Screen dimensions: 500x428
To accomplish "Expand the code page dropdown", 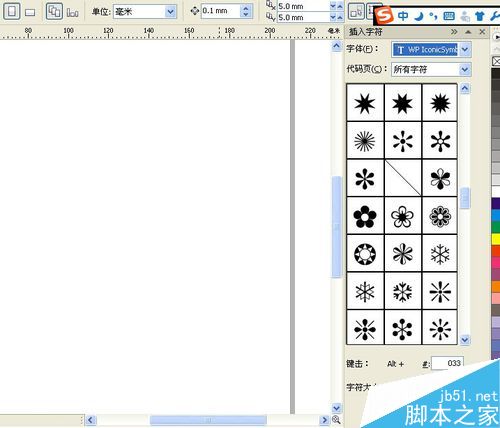I will point(465,70).
